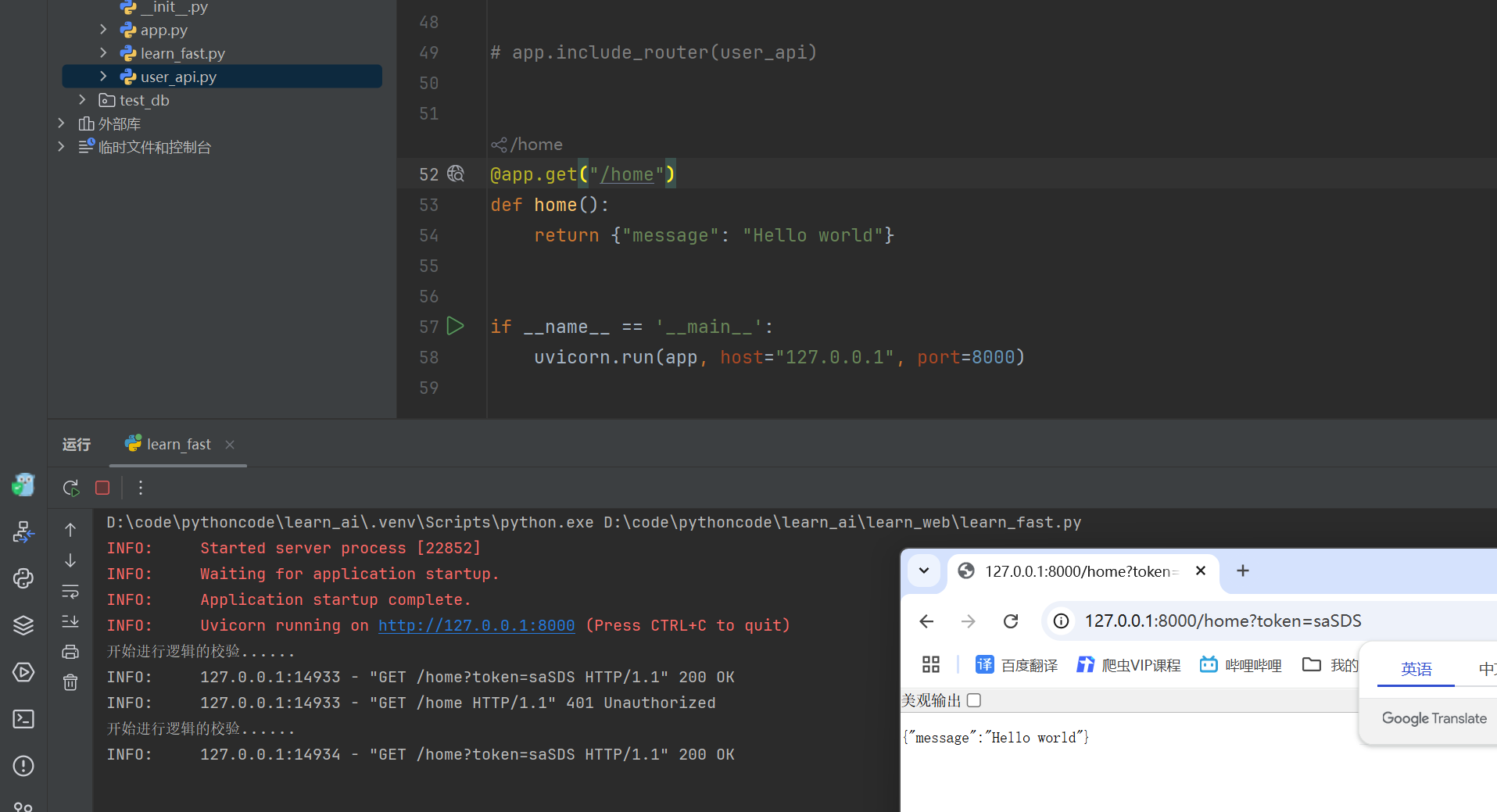
Task: Open the Python Packages layers icon
Action: click(23, 625)
